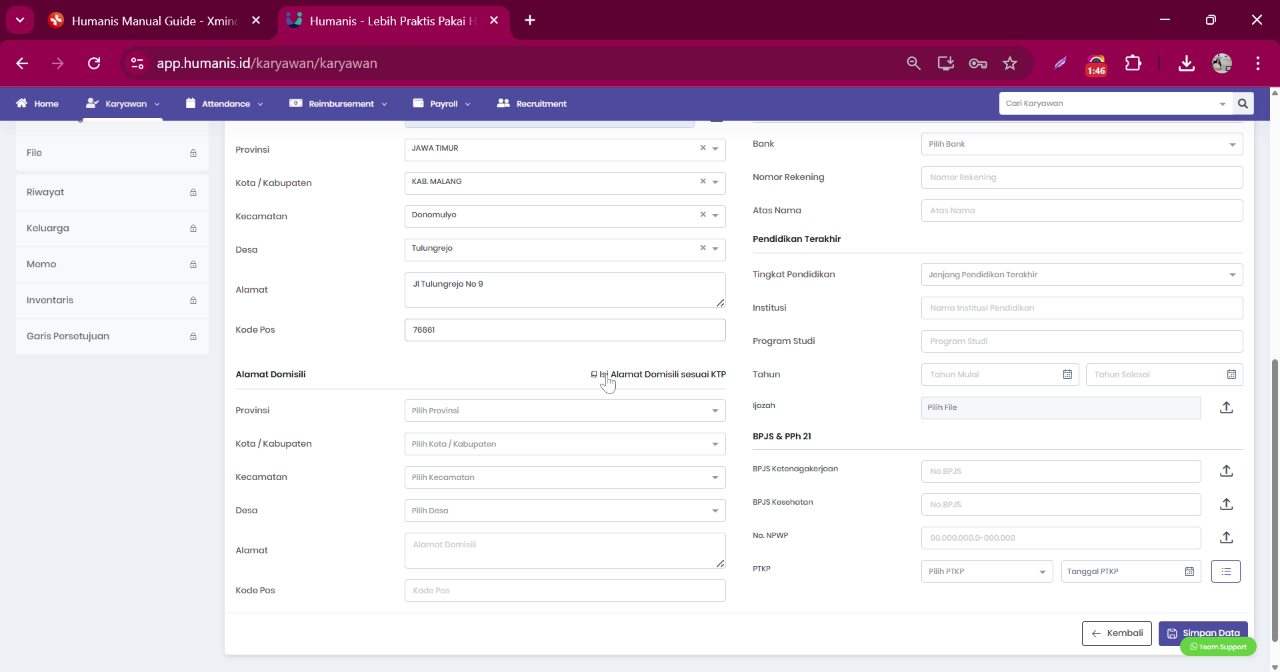Open the Pilih Desa dropdown
1280x672 pixels.
click(x=565, y=510)
